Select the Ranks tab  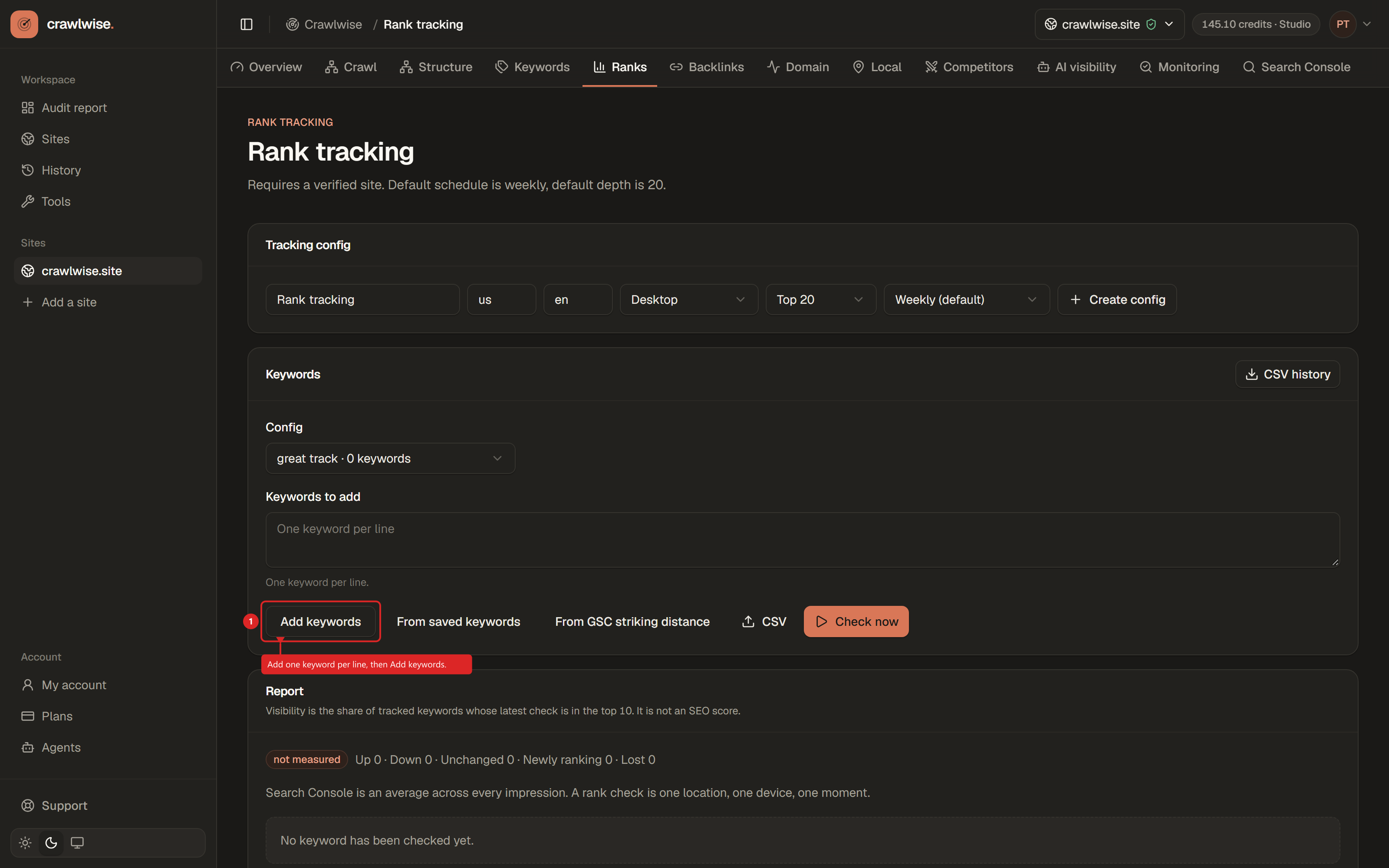coord(620,67)
